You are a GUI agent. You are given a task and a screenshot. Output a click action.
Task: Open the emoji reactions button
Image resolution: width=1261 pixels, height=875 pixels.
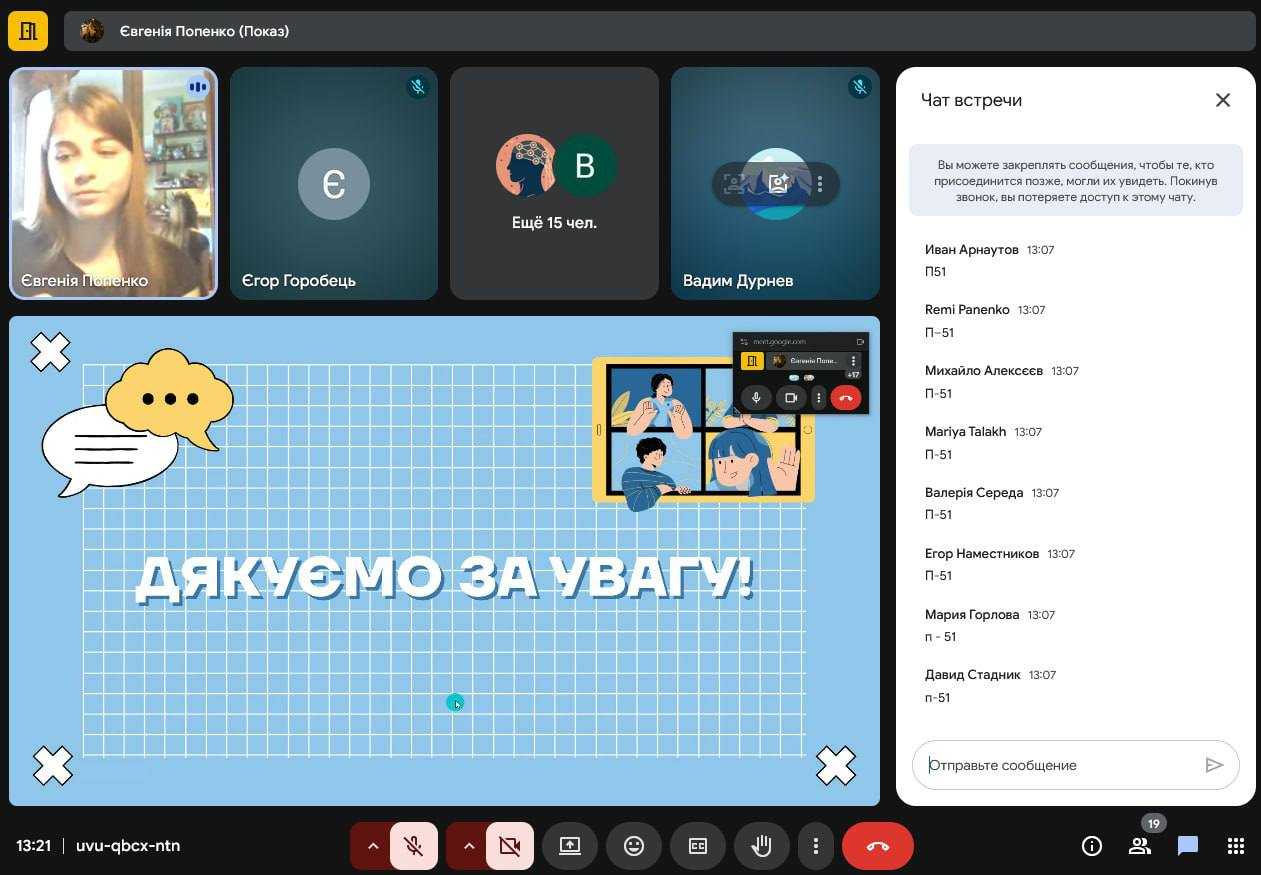point(633,846)
